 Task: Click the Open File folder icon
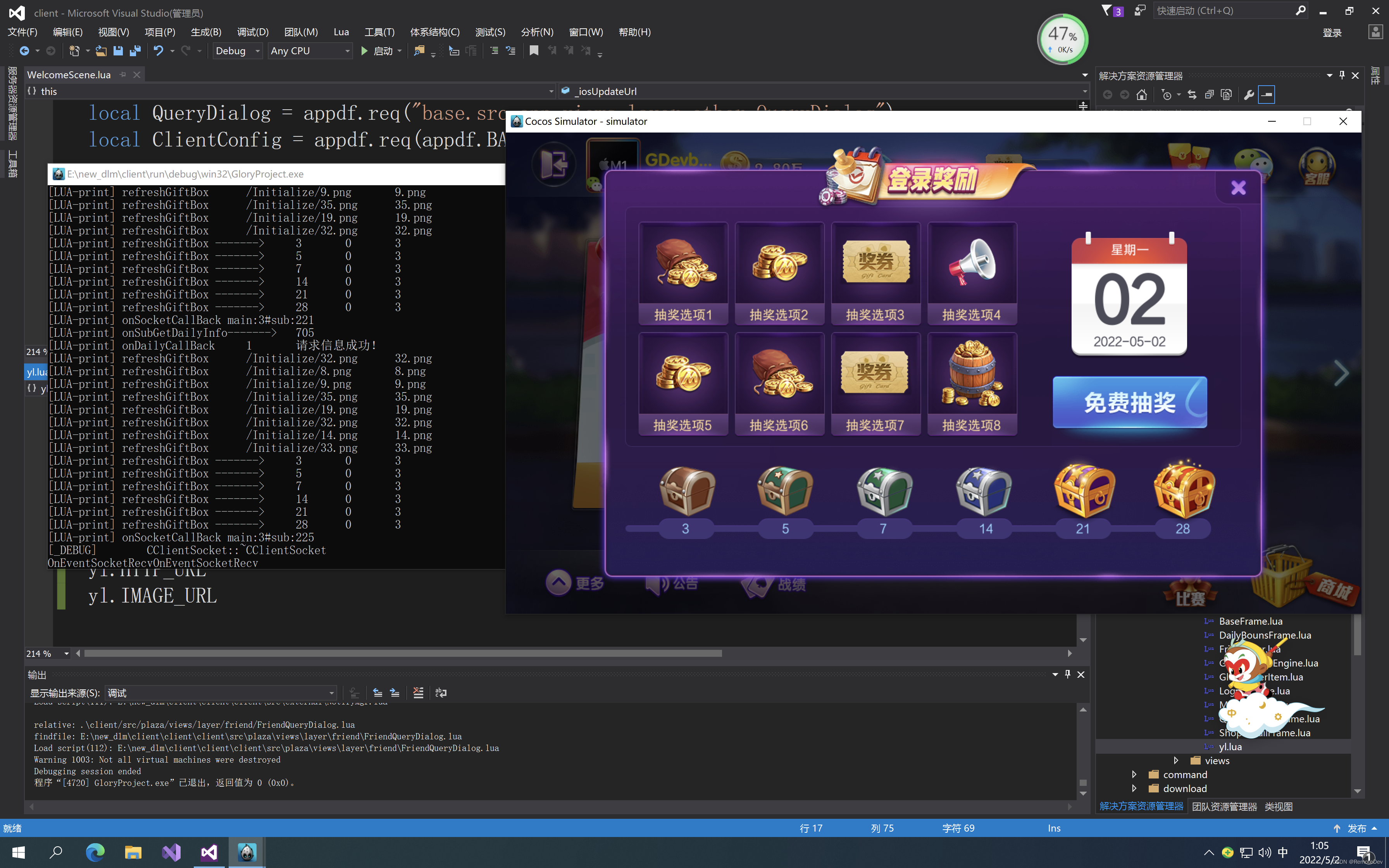pyautogui.click(x=100, y=50)
